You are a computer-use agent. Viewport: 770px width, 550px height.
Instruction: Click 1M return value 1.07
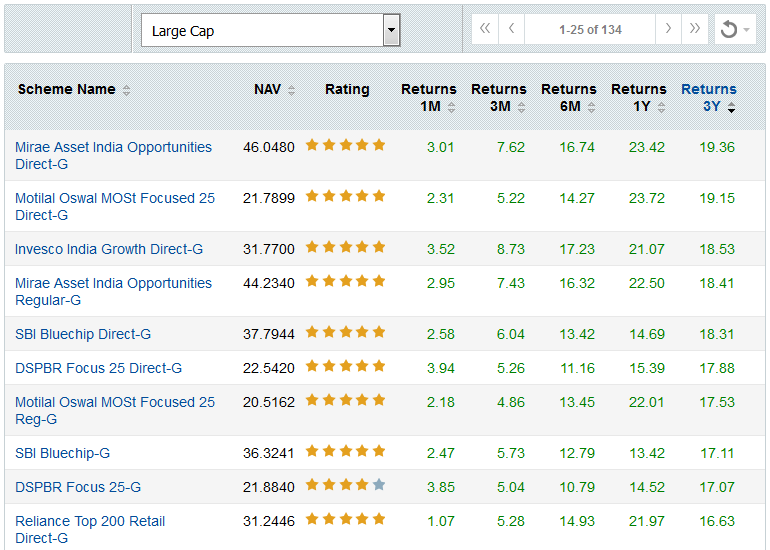(440, 521)
